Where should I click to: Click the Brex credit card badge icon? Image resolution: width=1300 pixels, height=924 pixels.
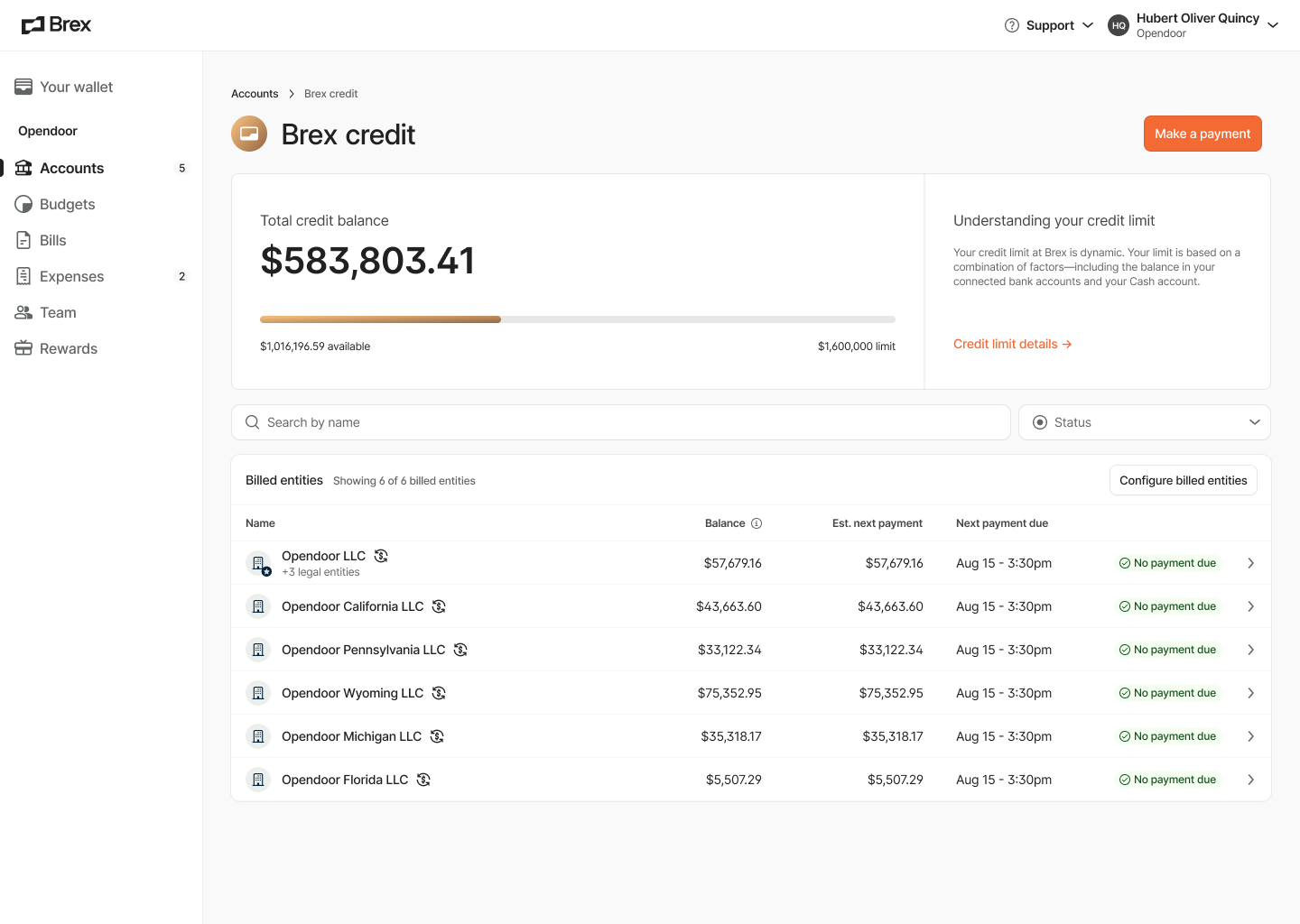pos(249,134)
